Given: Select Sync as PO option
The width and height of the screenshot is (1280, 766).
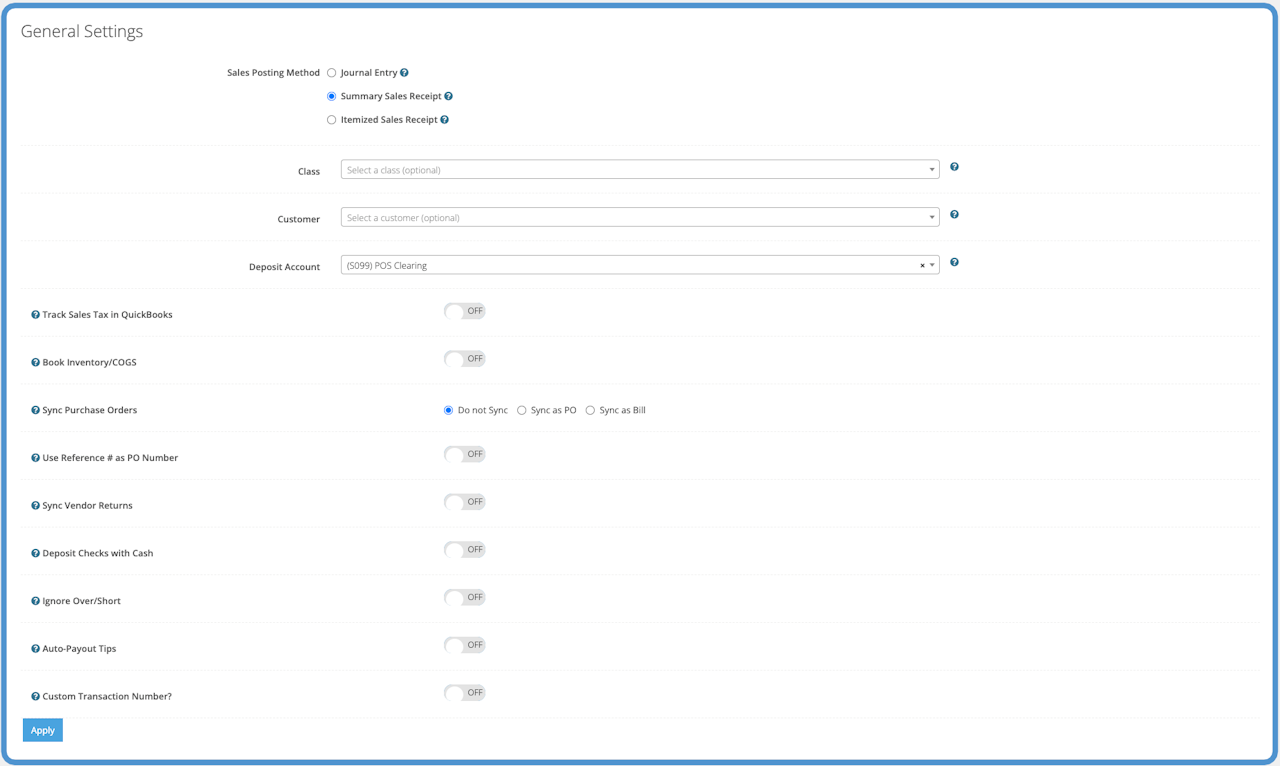Looking at the screenshot, I should point(522,410).
